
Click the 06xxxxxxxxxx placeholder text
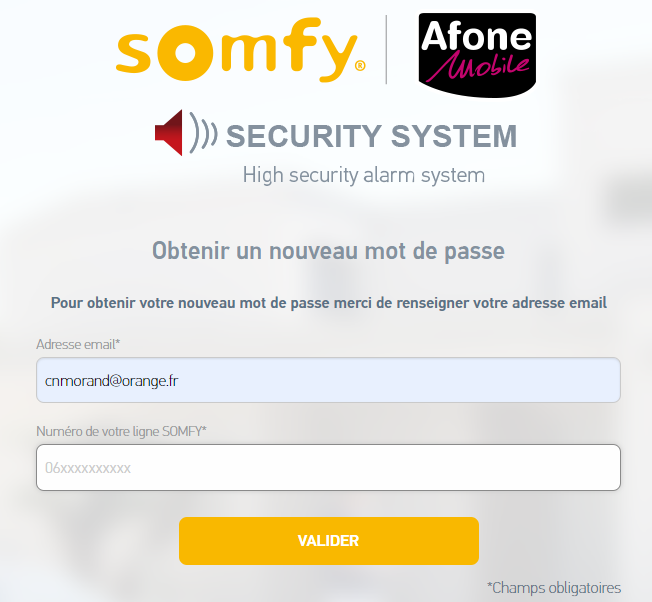88,468
